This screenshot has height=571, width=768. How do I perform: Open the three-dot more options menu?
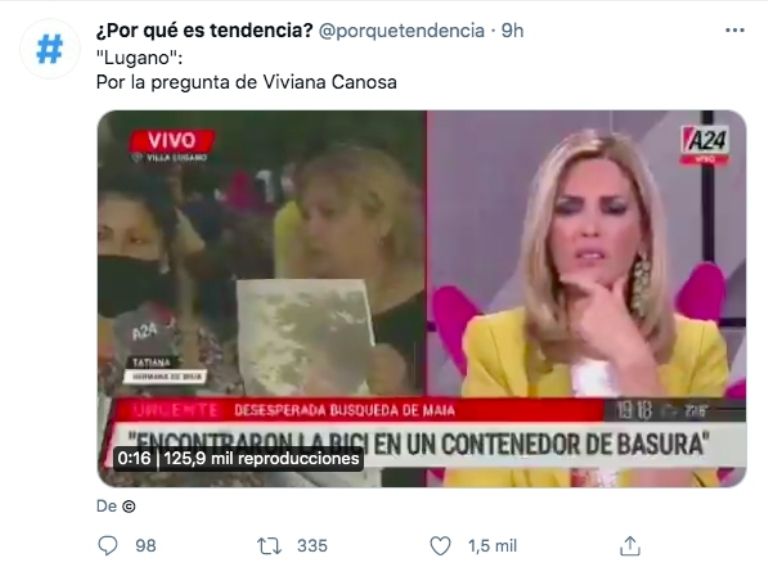pos(735,30)
